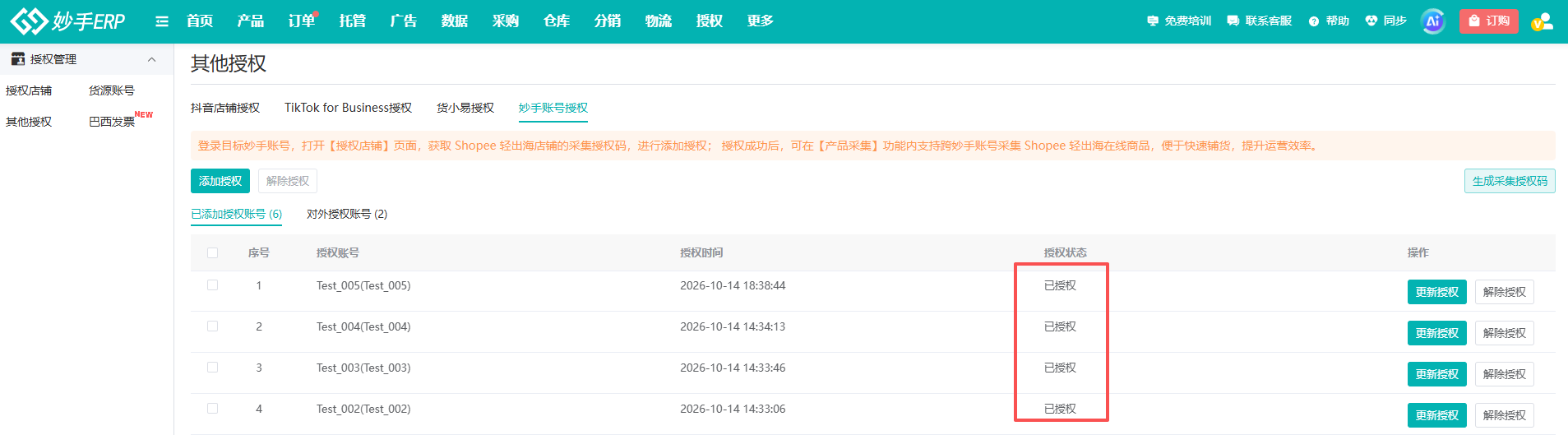Image resolution: width=1568 pixels, height=435 pixels.
Task: Click the Test_004(Test_004) account cell
Action: coord(363,326)
